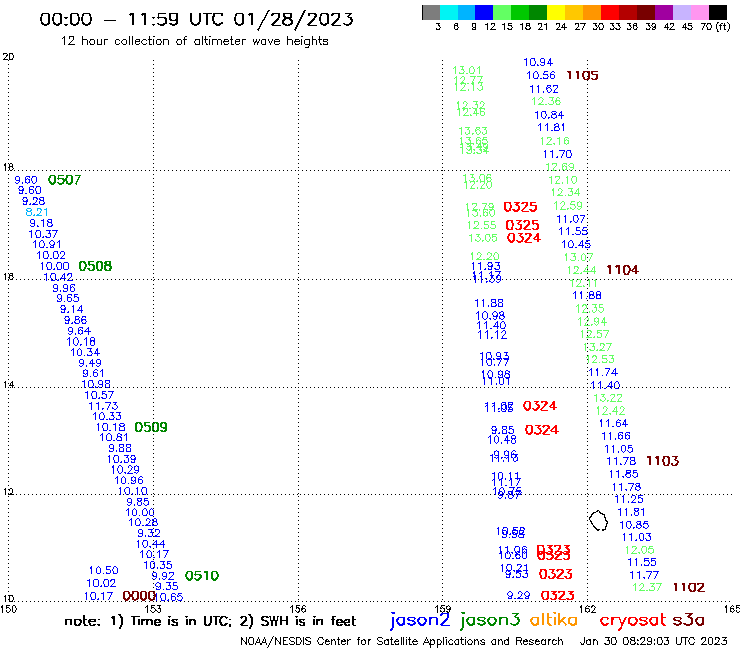
Task: Click the wave height value '11.70'
Action: (557, 154)
